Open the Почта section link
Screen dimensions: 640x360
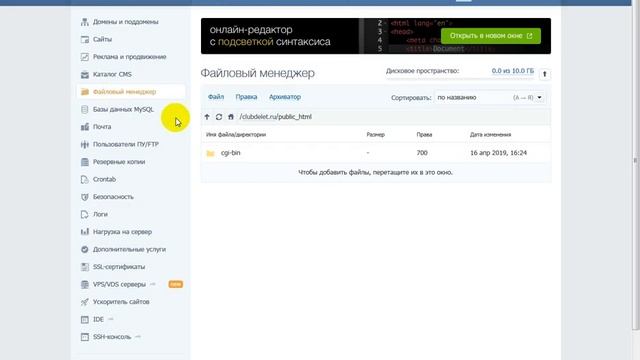point(102,127)
